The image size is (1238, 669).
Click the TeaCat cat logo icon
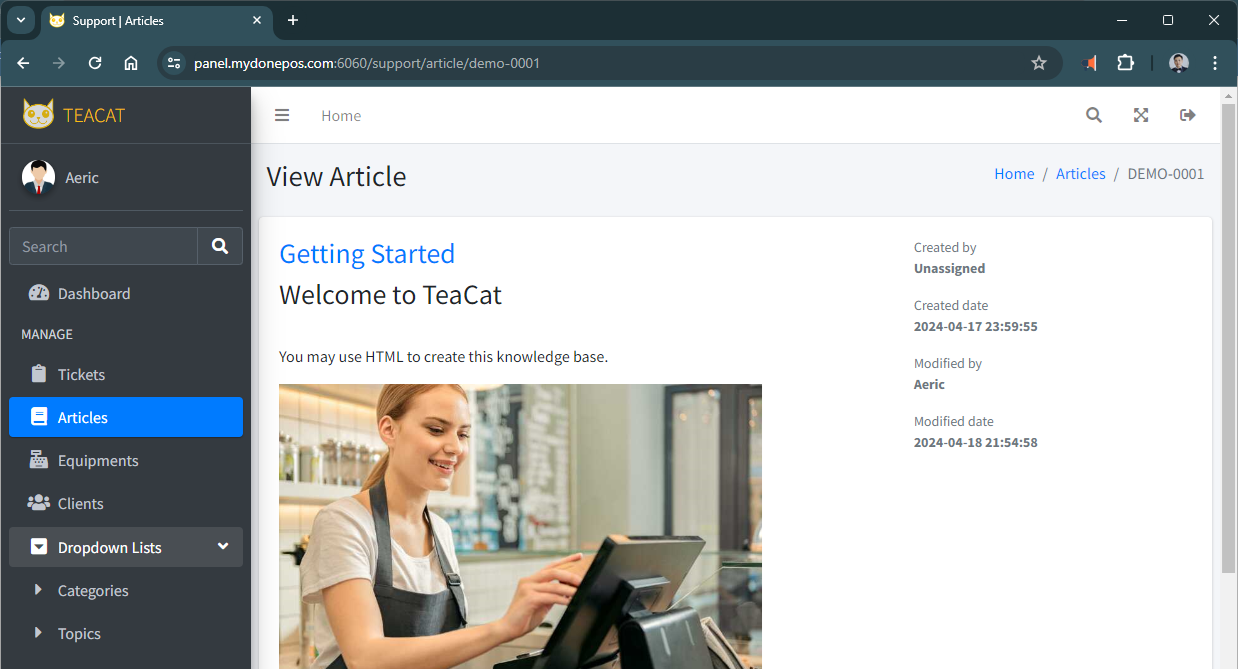coord(38,114)
